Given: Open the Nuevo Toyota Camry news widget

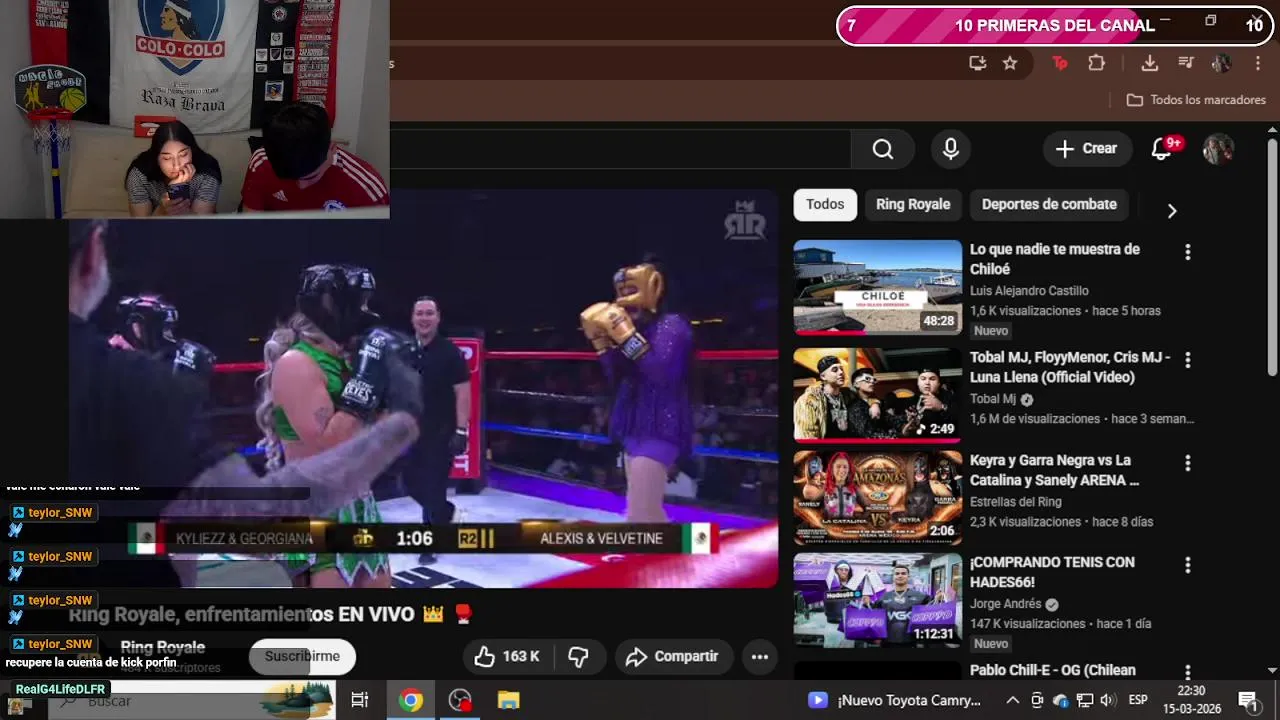Looking at the screenshot, I should tap(896, 700).
